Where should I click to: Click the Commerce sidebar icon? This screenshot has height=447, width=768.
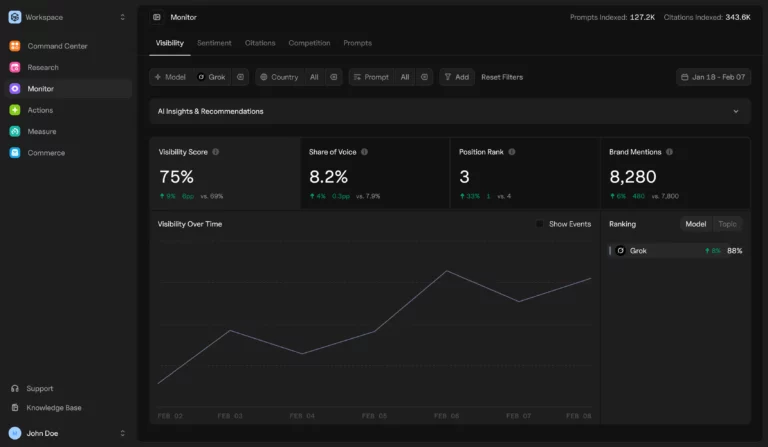tap(15, 153)
